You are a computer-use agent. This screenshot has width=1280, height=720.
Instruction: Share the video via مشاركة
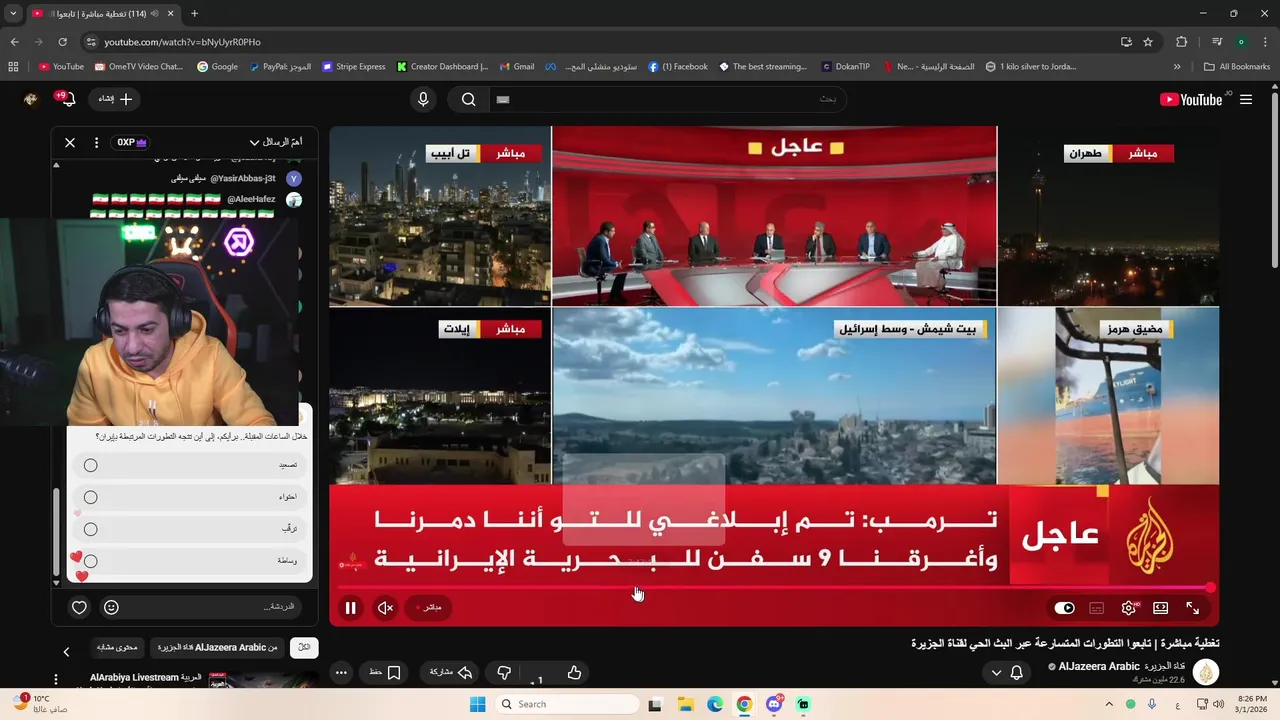450,673
